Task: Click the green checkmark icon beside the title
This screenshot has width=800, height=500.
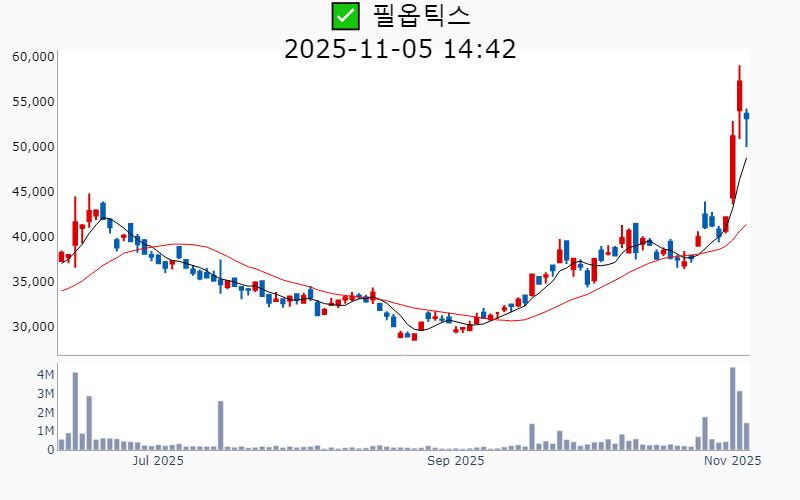Action: click(x=345, y=16)
